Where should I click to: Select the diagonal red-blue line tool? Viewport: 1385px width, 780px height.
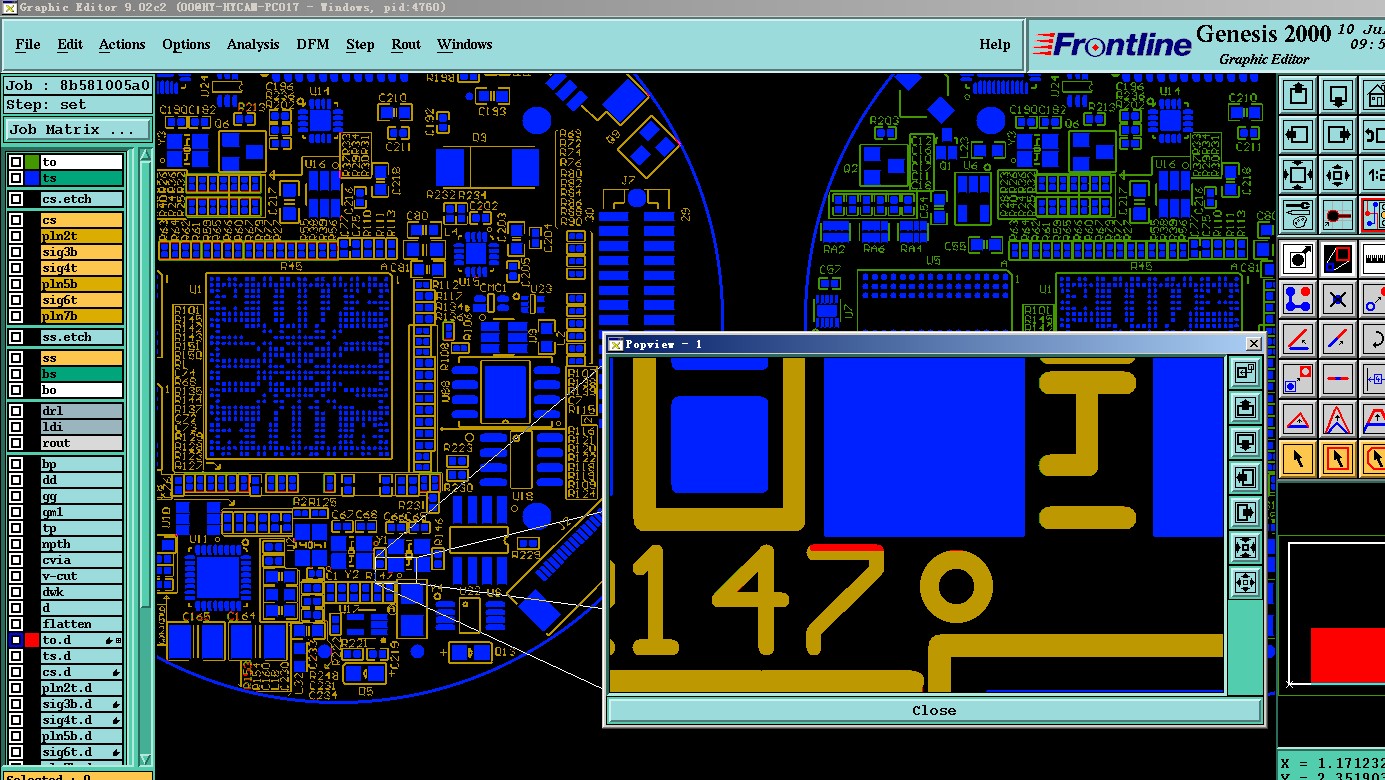(1338, 339)
